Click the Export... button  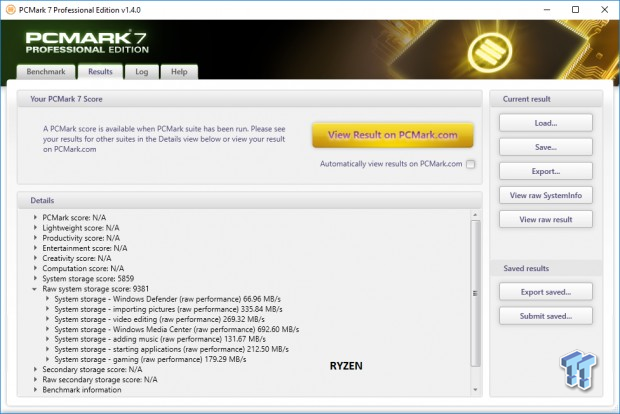pos(545,171)
